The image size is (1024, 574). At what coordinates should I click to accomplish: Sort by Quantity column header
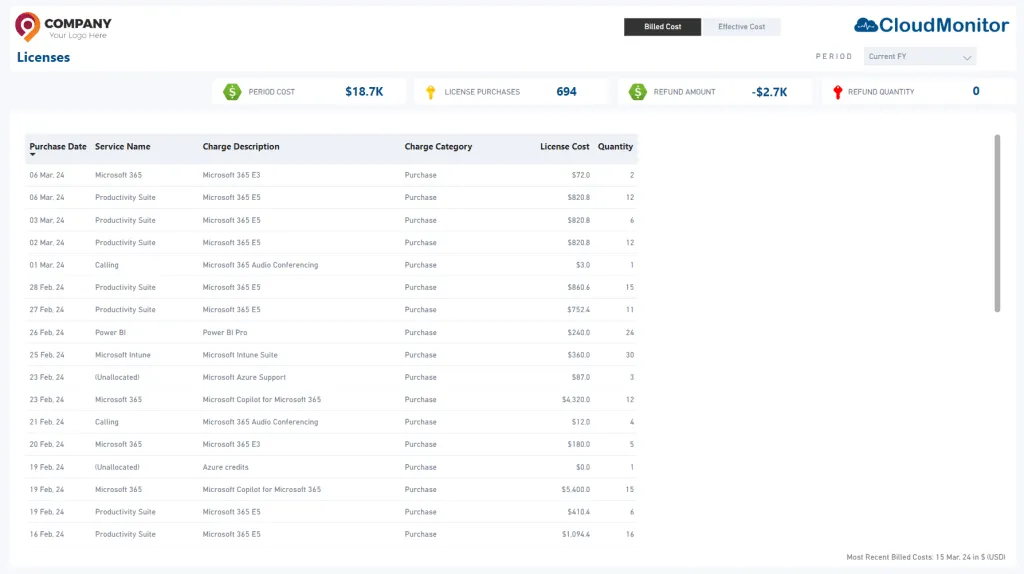pos(615,147)
